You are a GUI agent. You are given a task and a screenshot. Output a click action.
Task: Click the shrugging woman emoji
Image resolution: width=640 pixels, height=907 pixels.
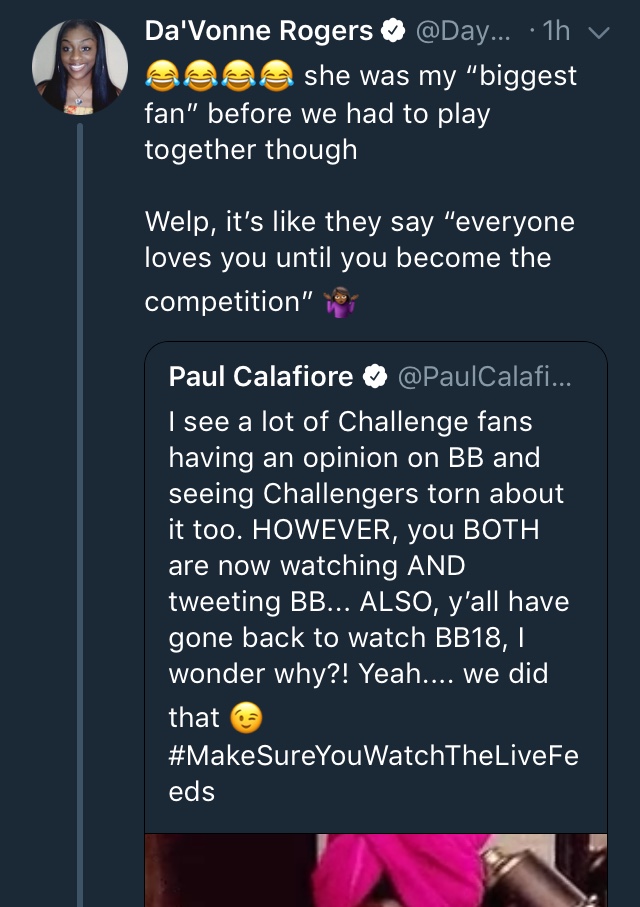(341, 302)
